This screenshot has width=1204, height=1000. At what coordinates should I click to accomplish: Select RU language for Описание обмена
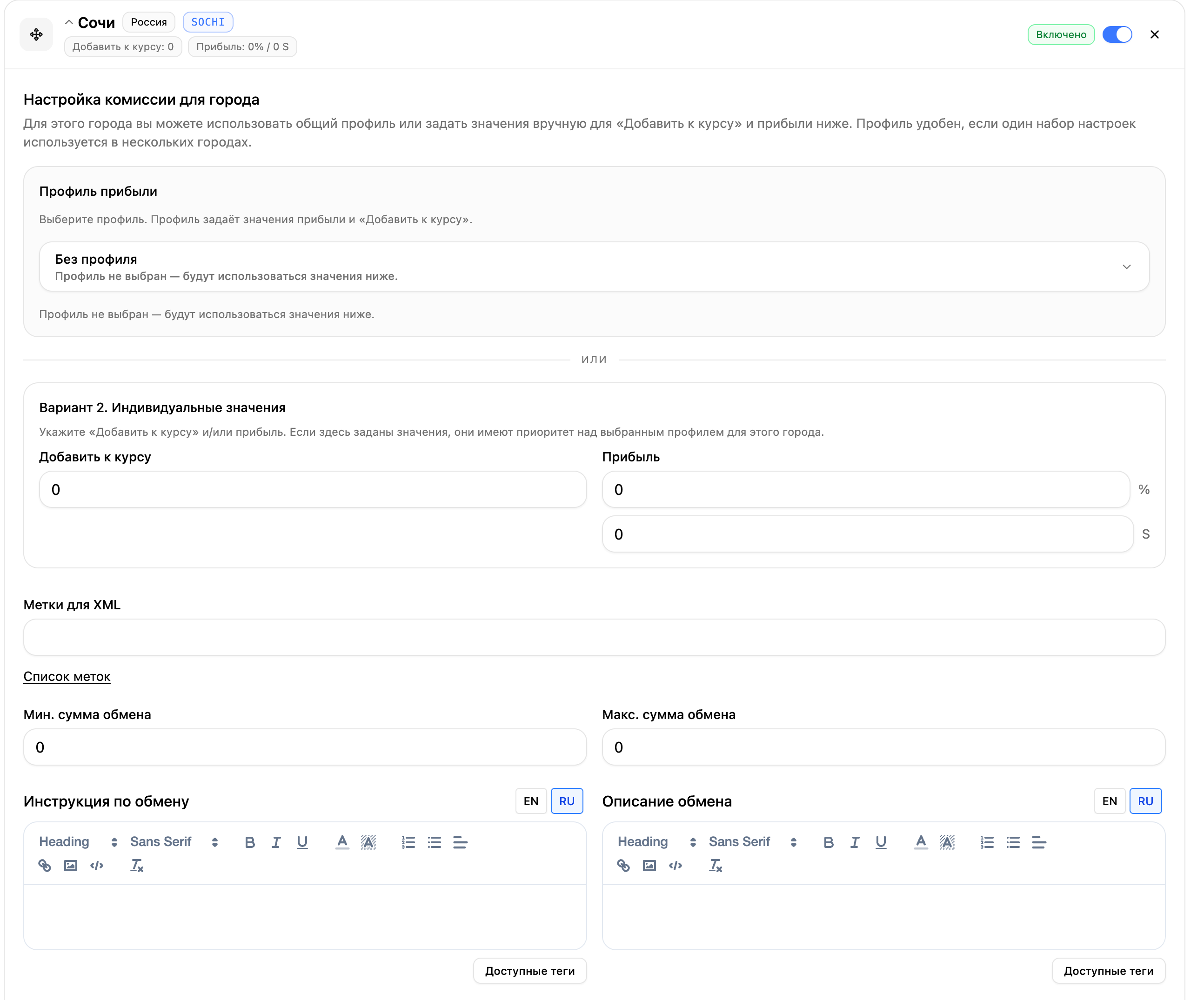click(1145, 801)
